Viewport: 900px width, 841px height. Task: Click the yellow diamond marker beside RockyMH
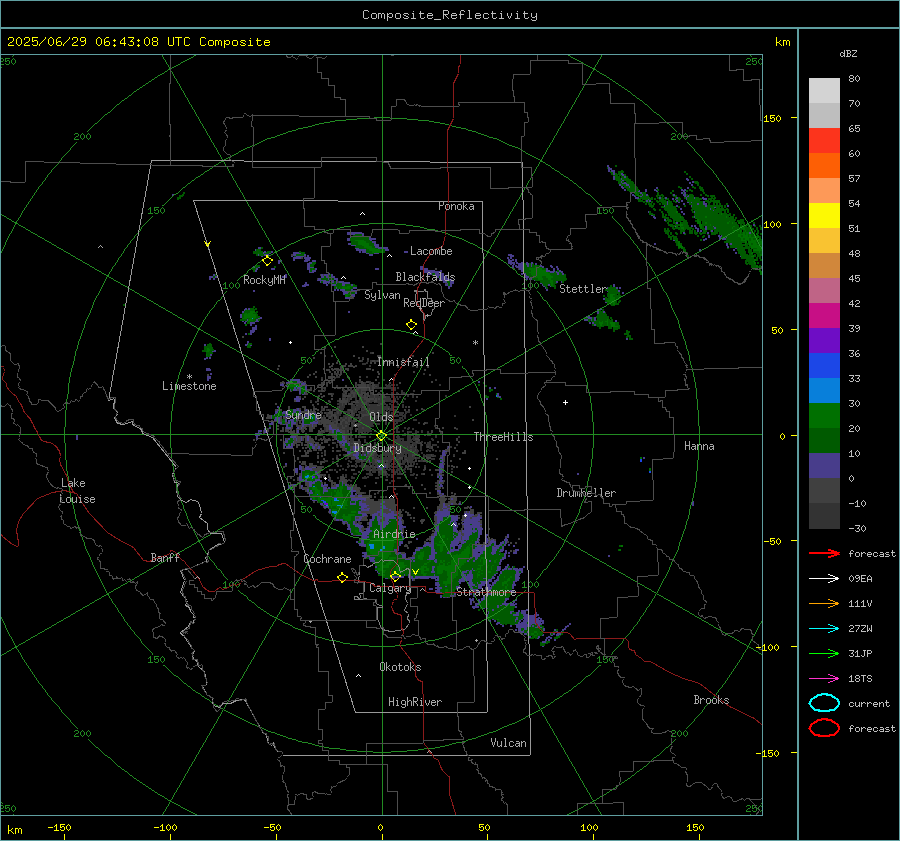tap(267, 261)
